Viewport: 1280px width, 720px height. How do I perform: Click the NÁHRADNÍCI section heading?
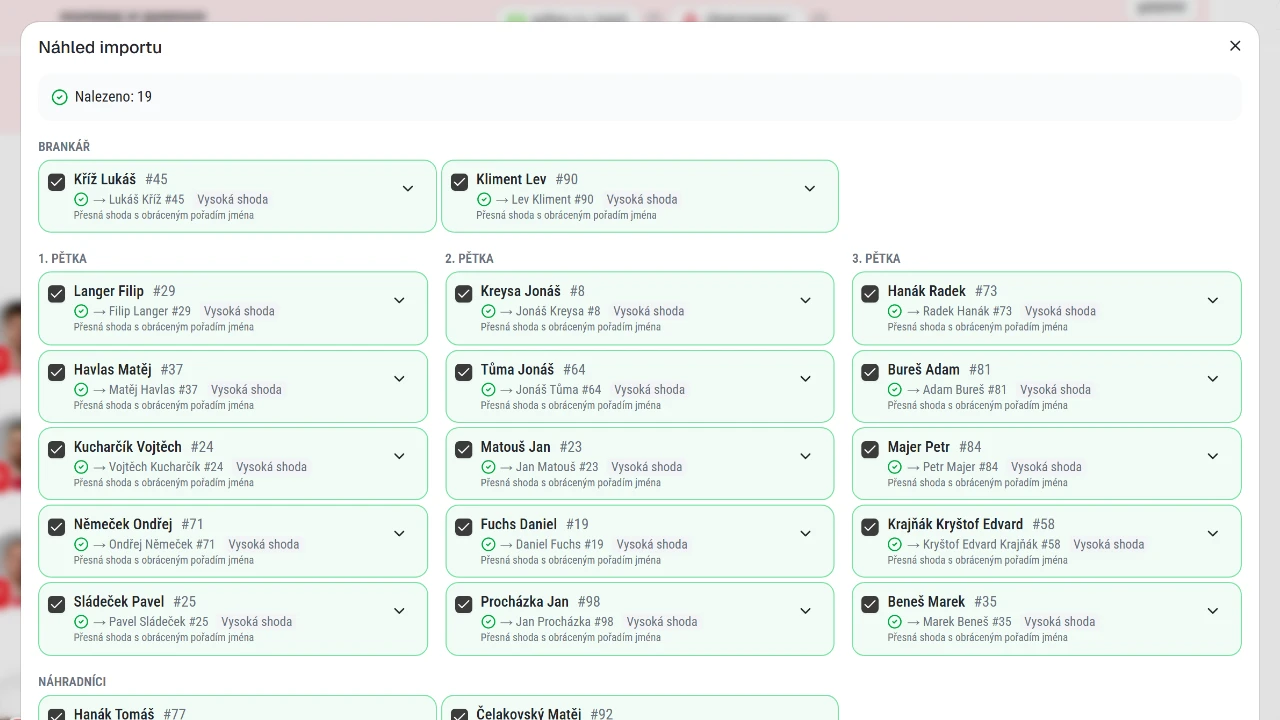(x=72, y=682)
